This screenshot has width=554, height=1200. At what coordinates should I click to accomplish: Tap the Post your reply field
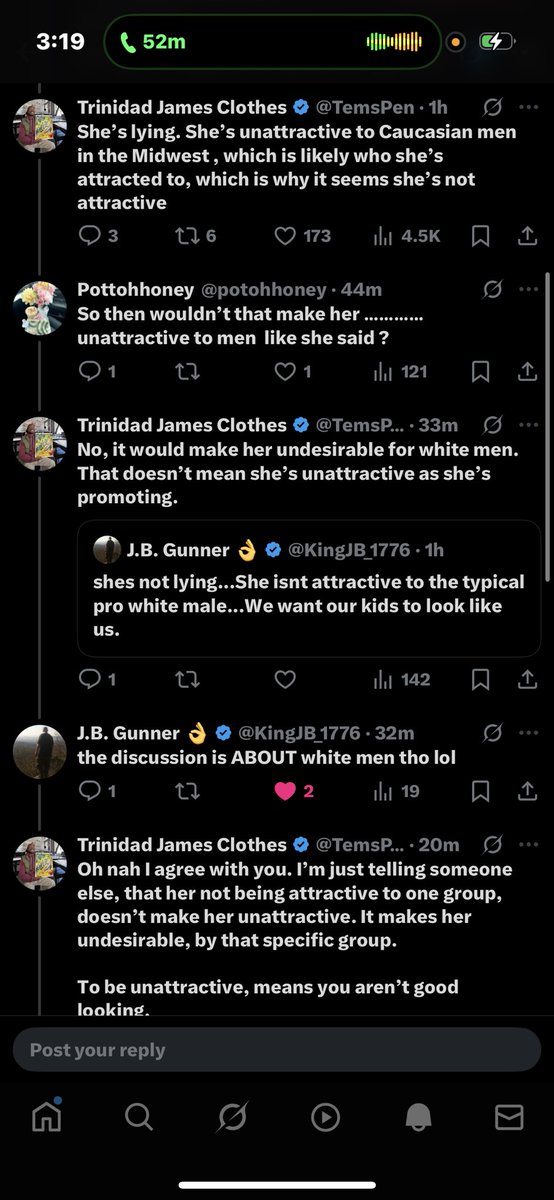[276, 1050]
